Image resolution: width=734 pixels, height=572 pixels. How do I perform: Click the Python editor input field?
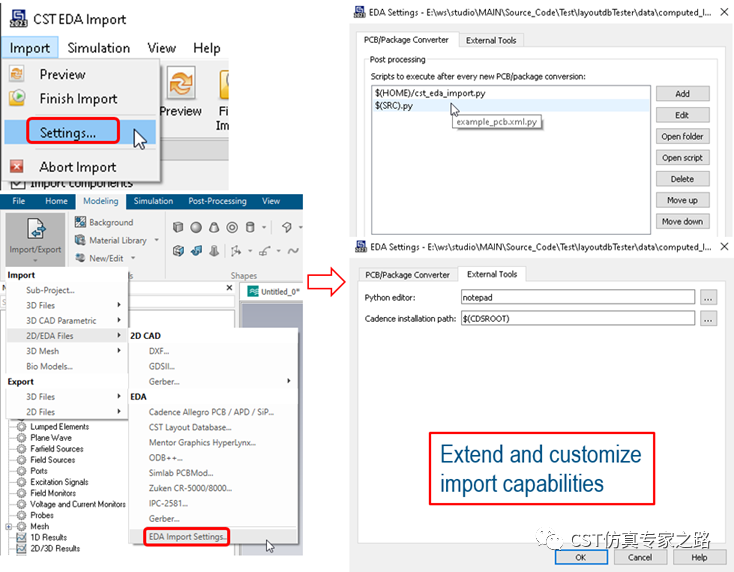tap(578, 297)
